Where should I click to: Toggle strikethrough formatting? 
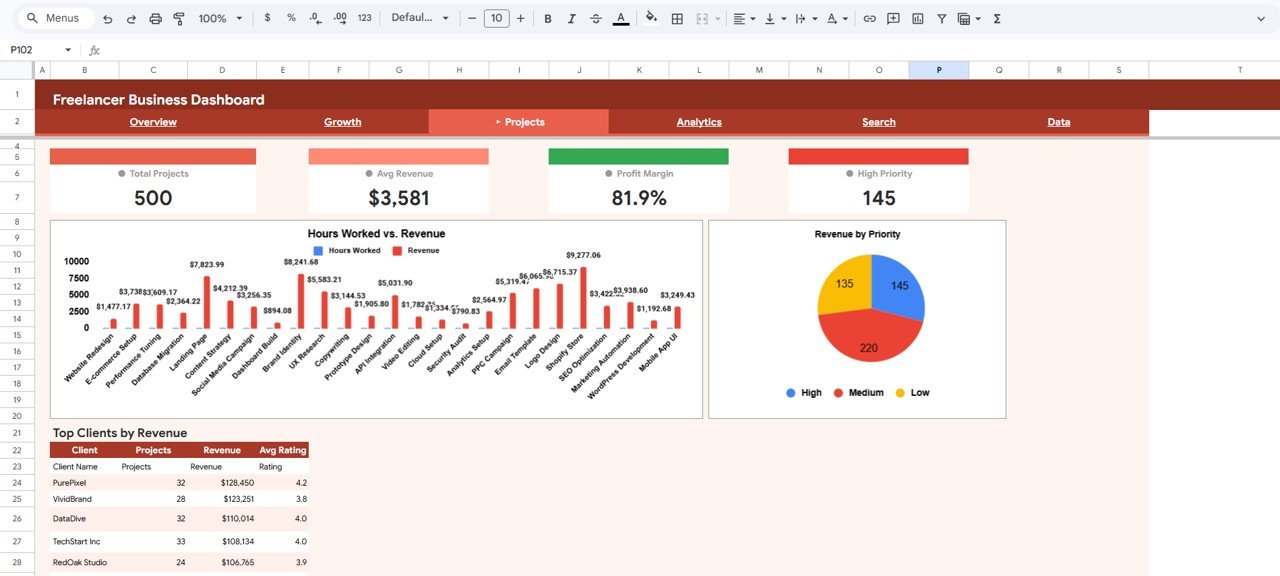tap(595, 18)
